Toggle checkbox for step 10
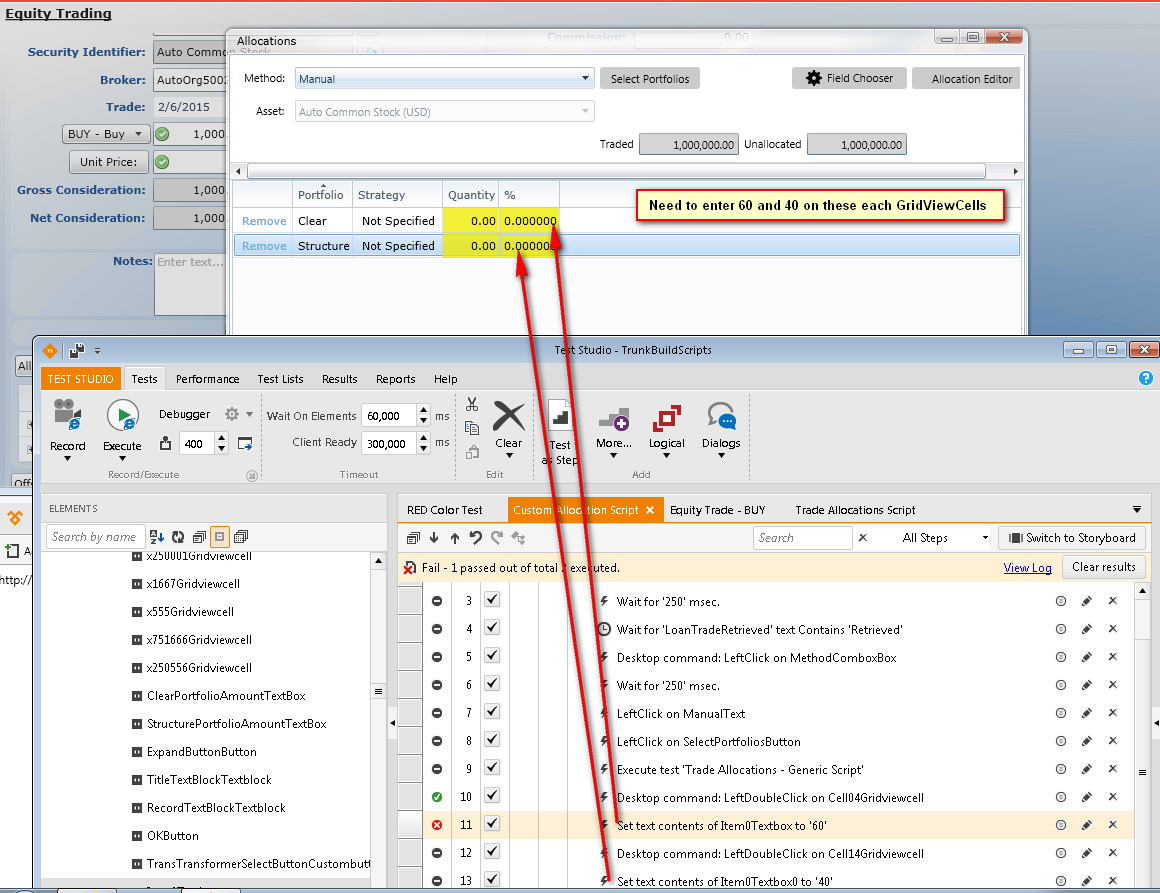The width and height of the screenshot is (1160, 893). point(492,796)
